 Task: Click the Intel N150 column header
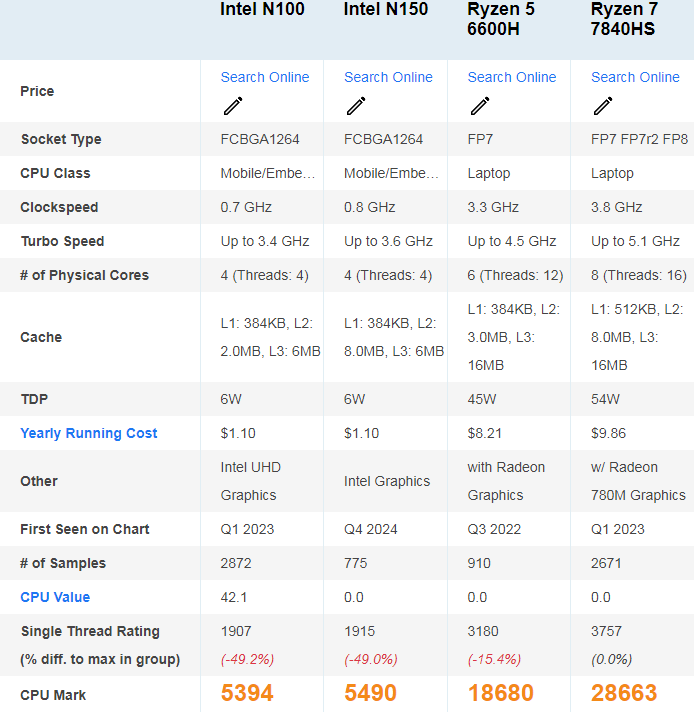pyautogui.click(x=385, y=10)
